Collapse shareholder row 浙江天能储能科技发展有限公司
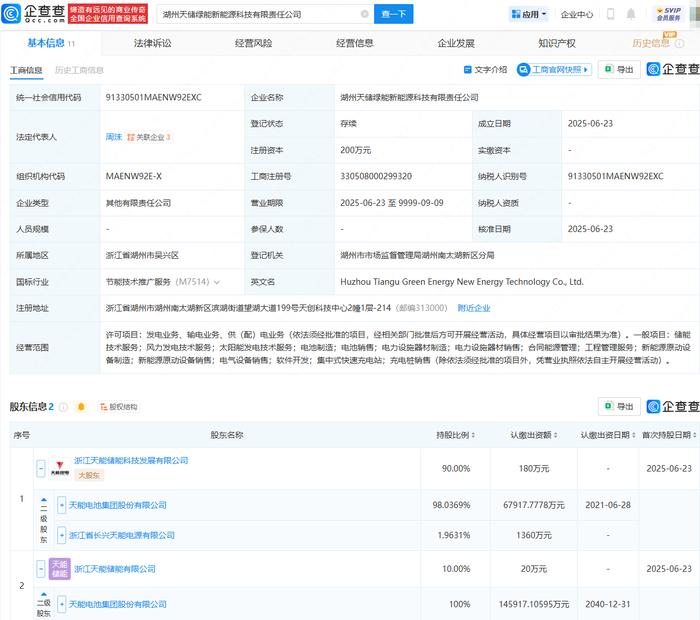700x620 pixels. [x=41, y=469]
